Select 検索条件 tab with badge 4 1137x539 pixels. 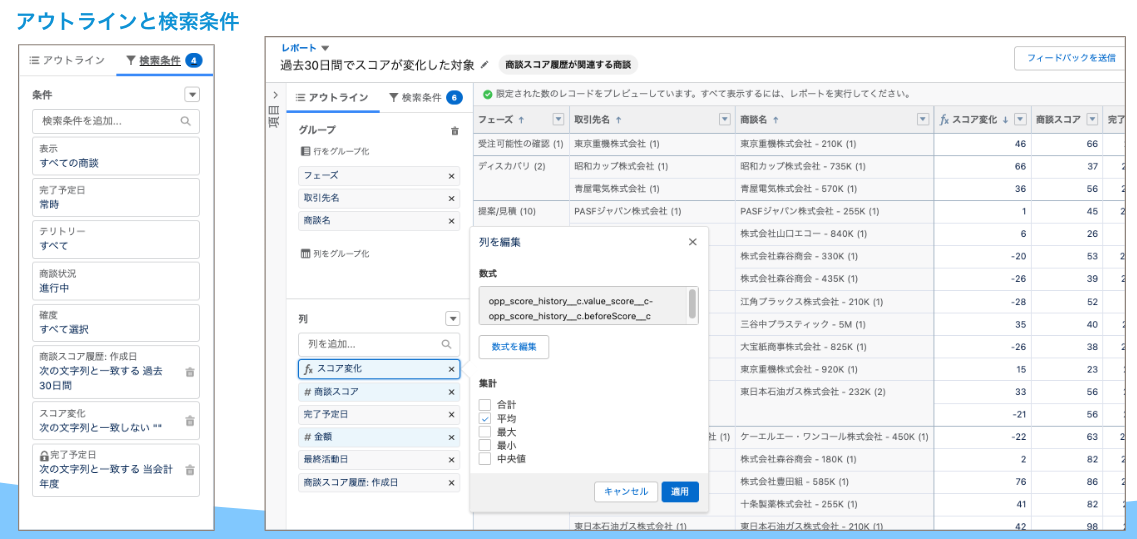[x=164, y=60]
